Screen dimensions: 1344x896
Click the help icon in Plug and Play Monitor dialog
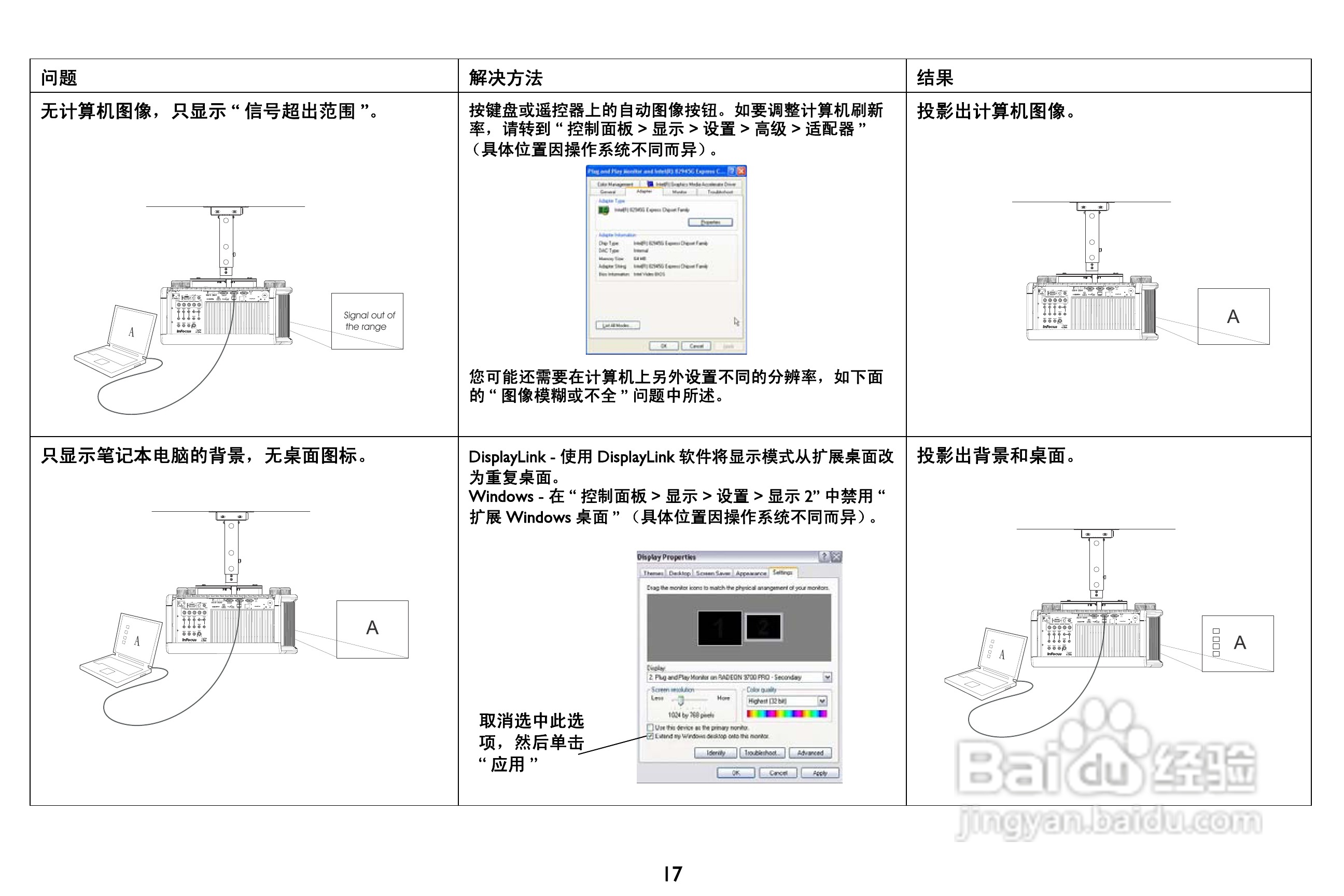731,171
